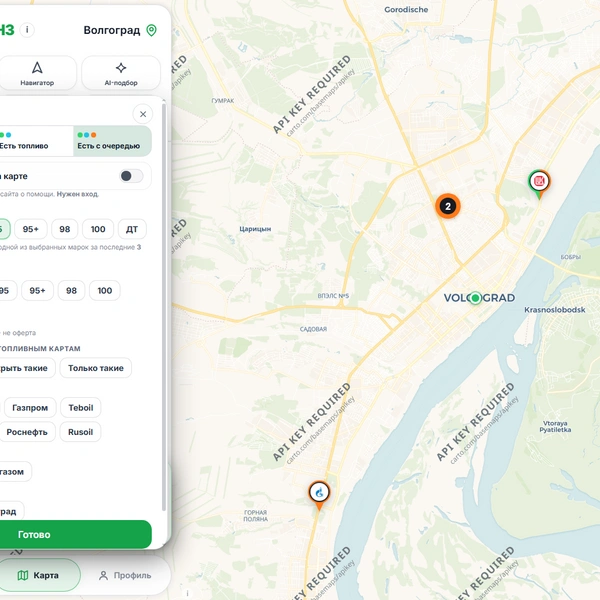Click the Царицын map label
Screen dimensions: 600x600
[x=255, y=229]
